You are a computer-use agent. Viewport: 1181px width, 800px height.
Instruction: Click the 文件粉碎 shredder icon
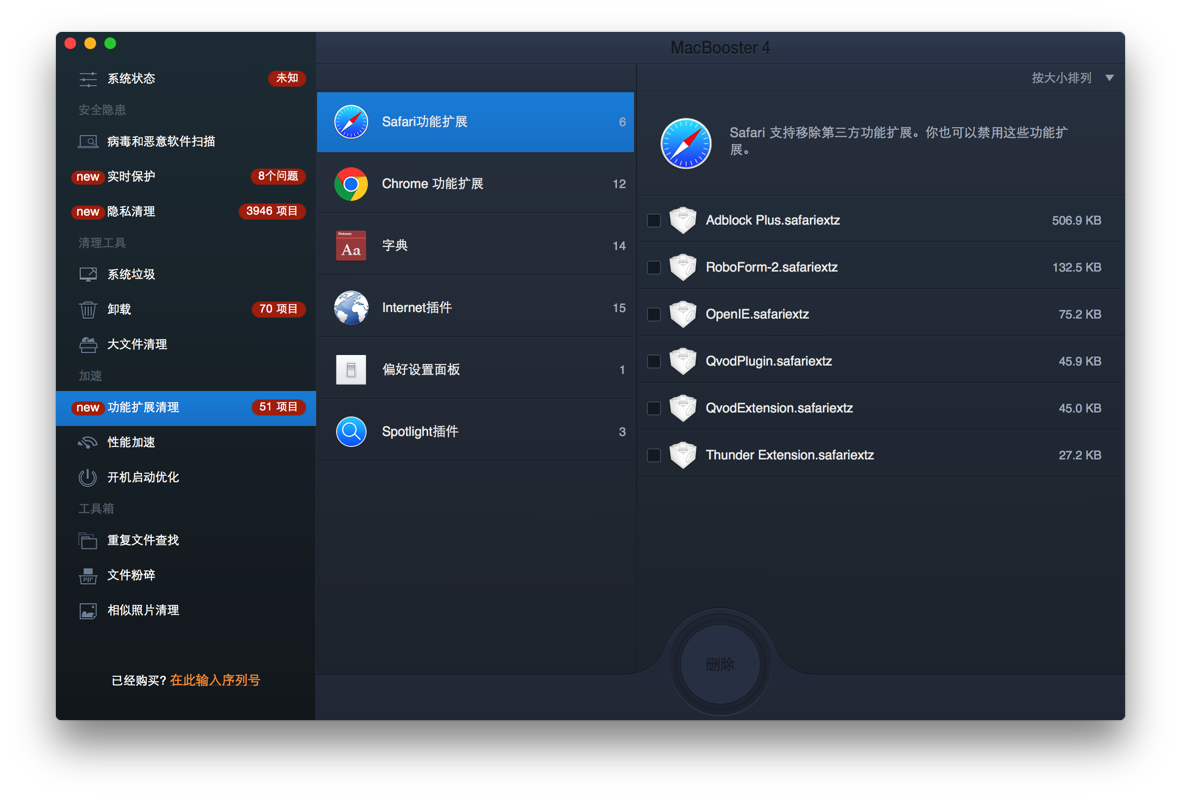[88, 576]
